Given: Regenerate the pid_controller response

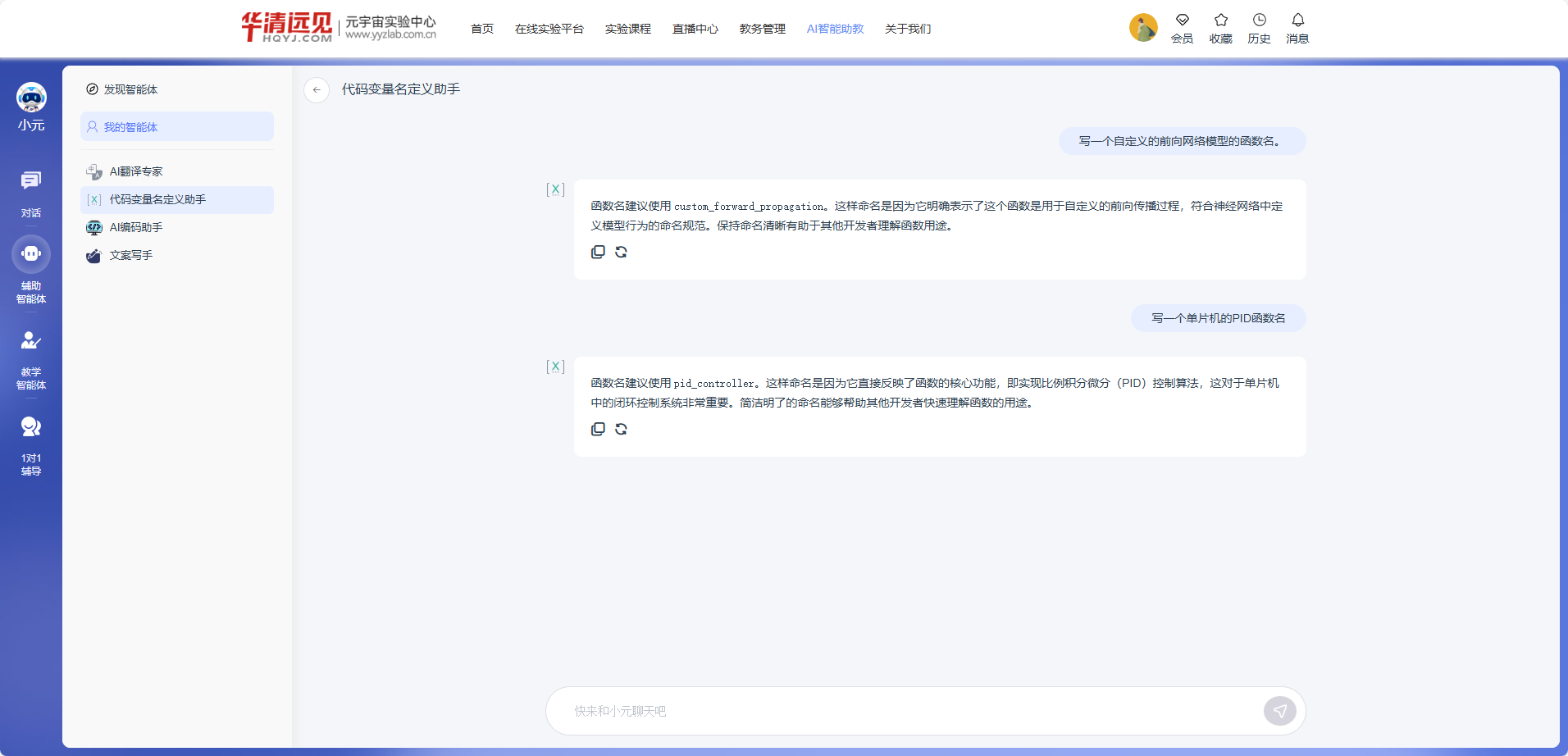Looking at the screenshot, I should coord(621,430).
